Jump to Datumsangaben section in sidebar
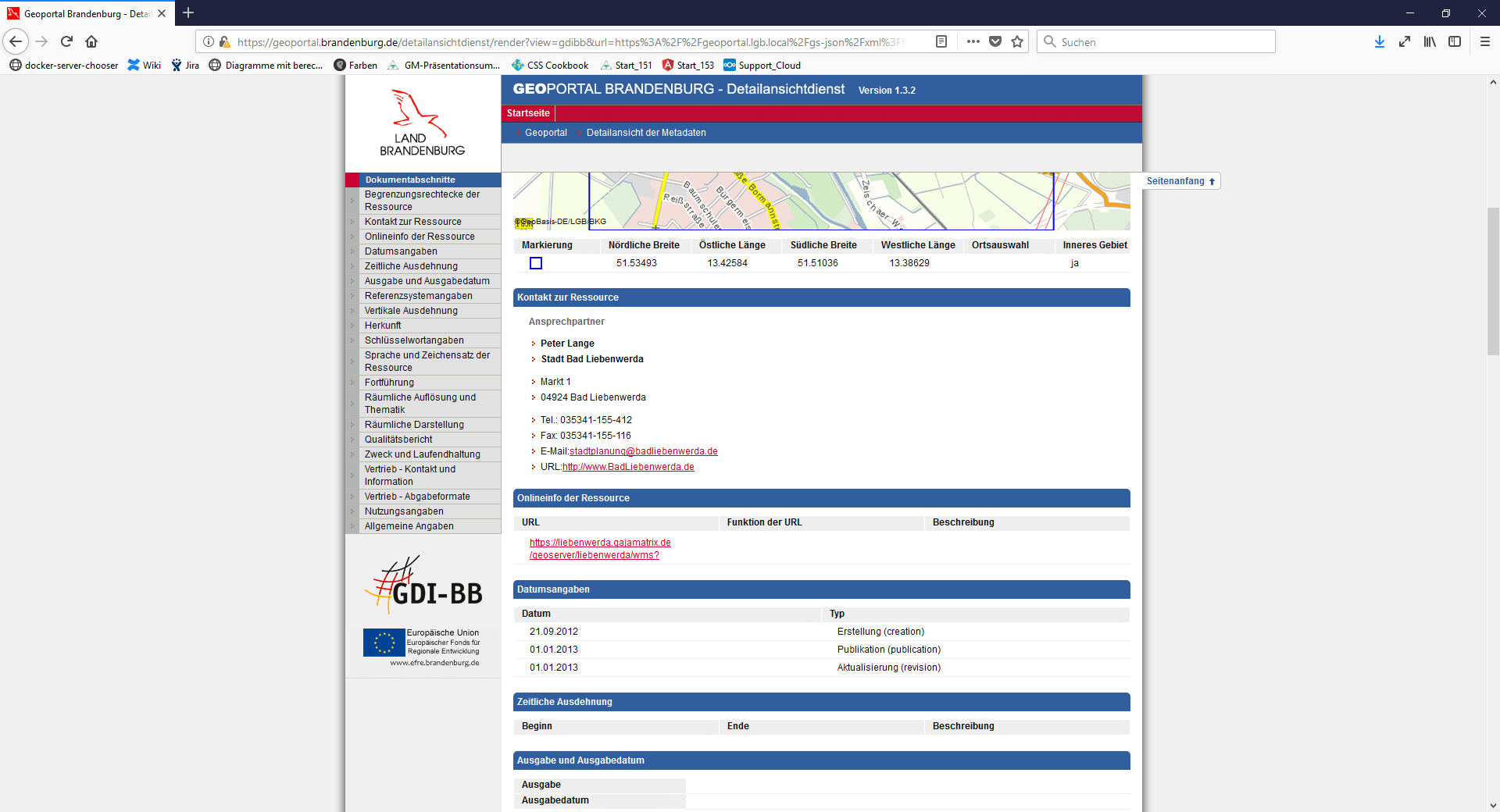This screenshot has width=1500, height=812. pyautogui.click(x=401, y=251)
